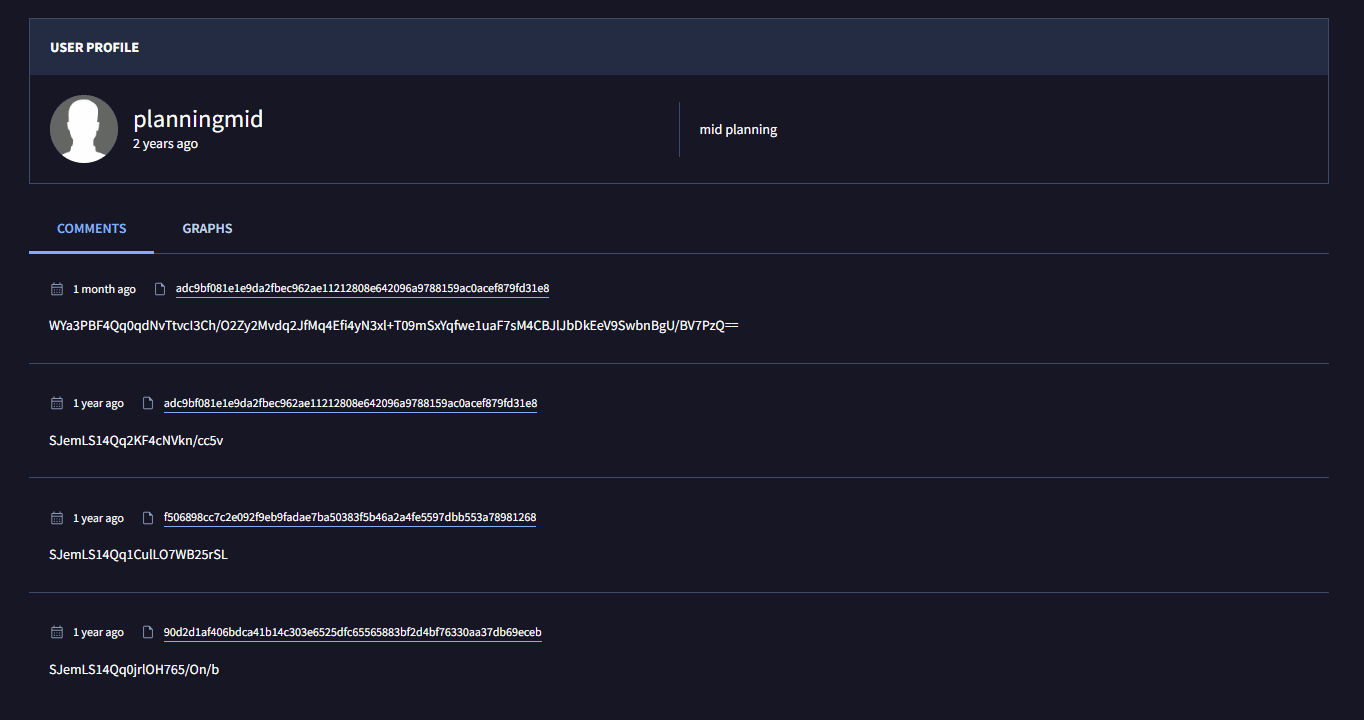Click comment text SJemLS14Qq1CulLO7WB25rSL

(x=138, y=555)
